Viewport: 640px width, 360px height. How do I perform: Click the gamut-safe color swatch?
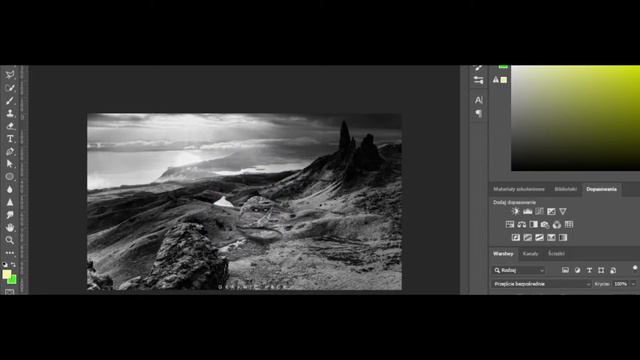click(504, 80)
